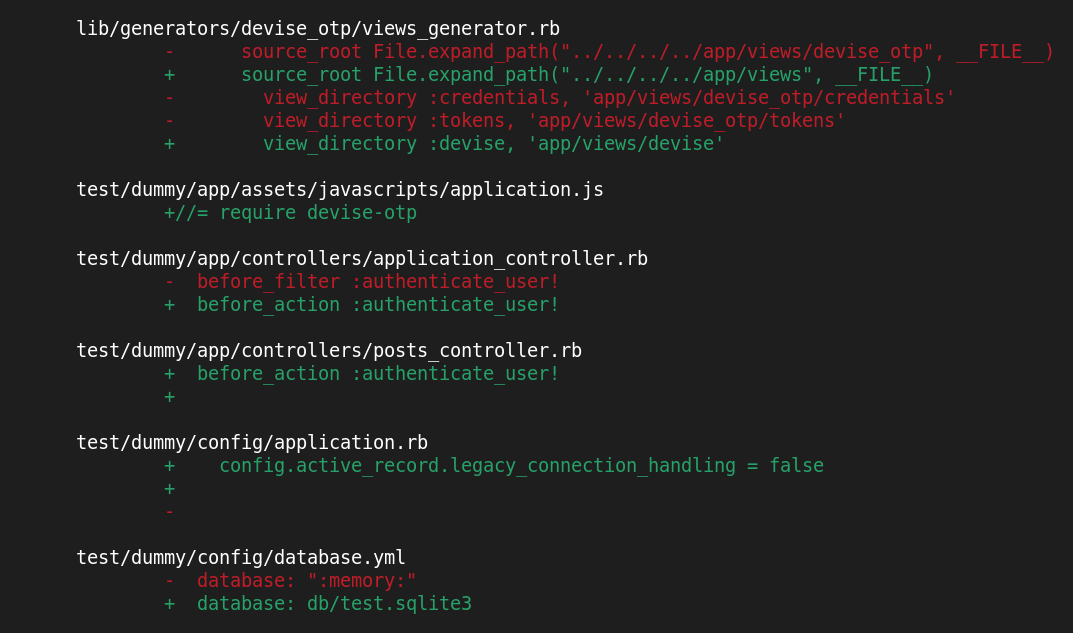Select the removed source_root devise_otp line

(x=609, y=52)
